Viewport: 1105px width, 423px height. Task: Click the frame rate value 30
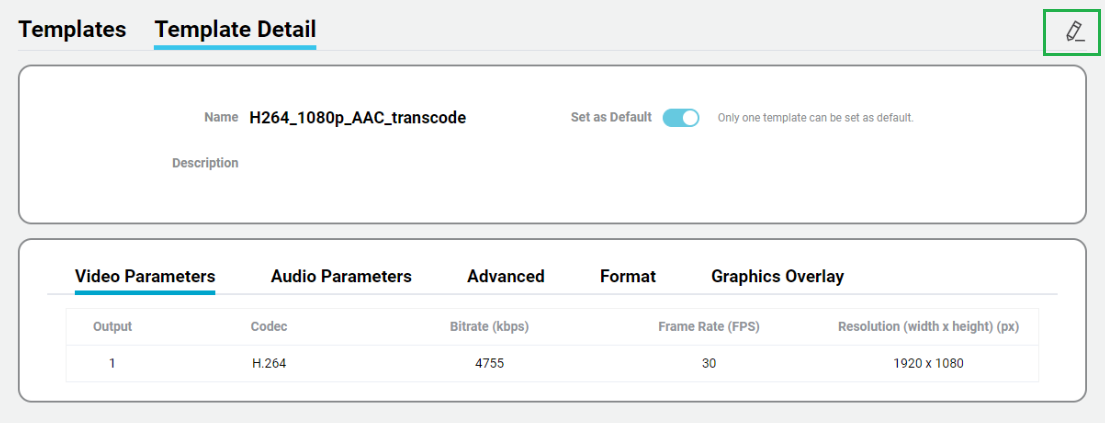(708, 363)
